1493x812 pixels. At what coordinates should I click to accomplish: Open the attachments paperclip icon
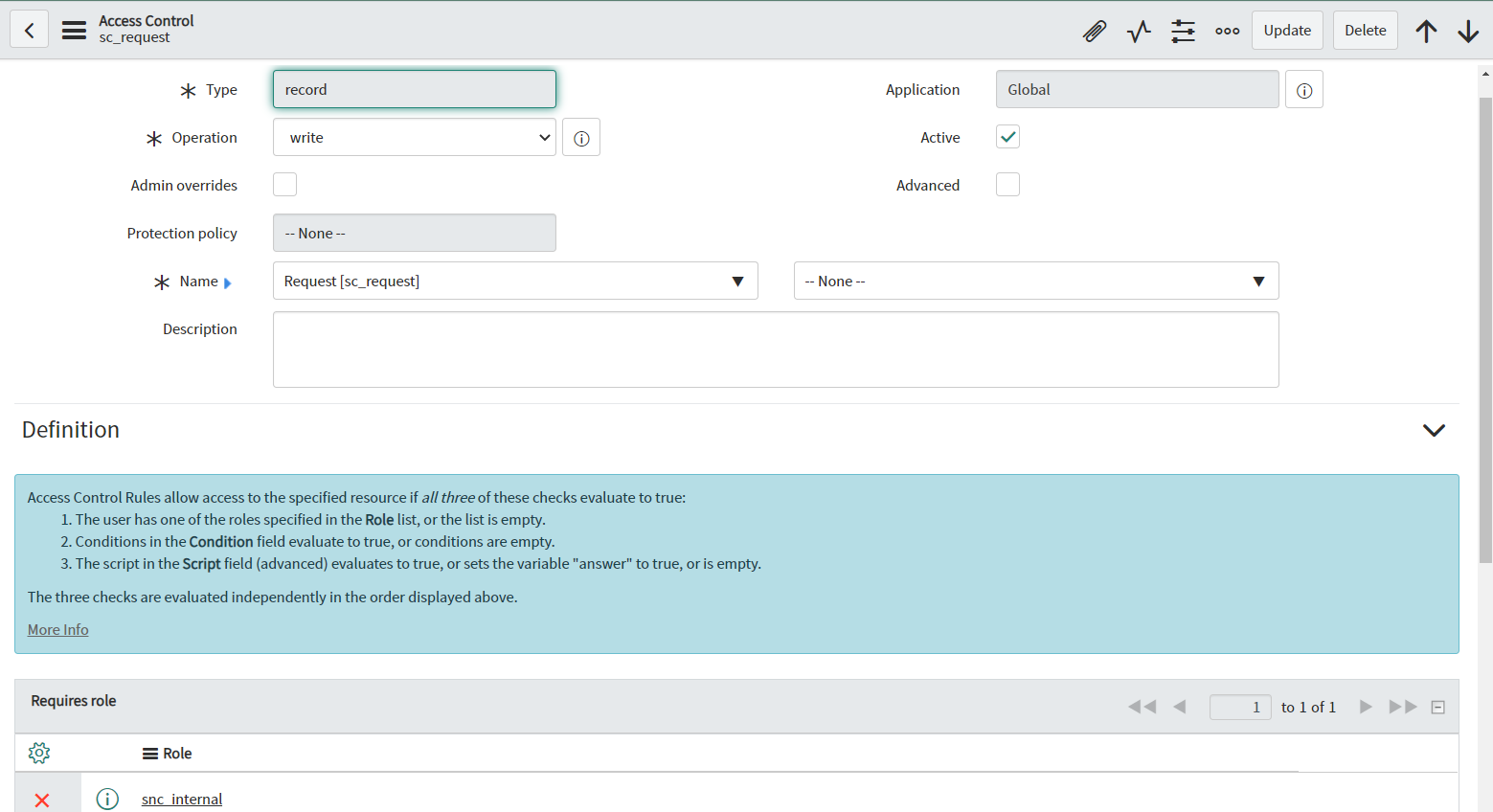click(1095, 31)
